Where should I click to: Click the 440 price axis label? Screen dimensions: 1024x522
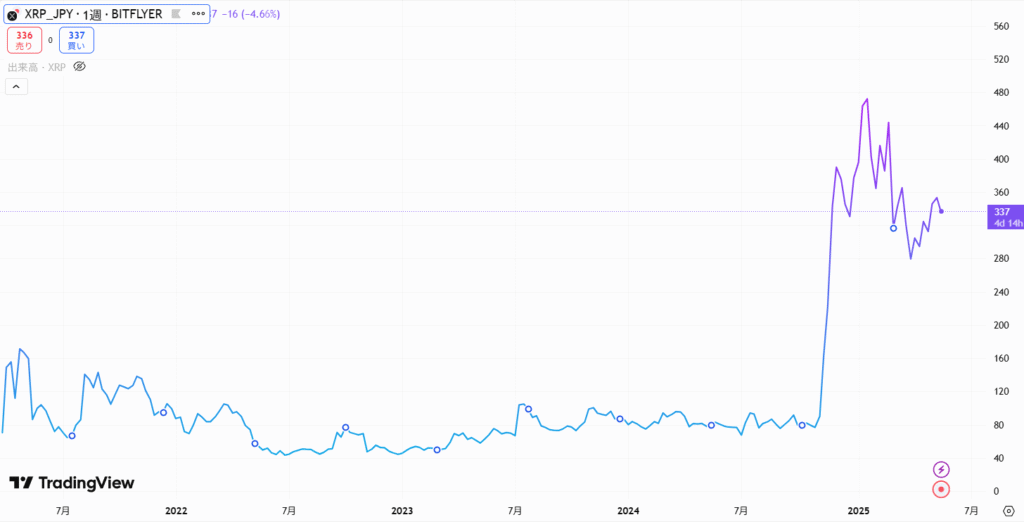pos(1000,126)
